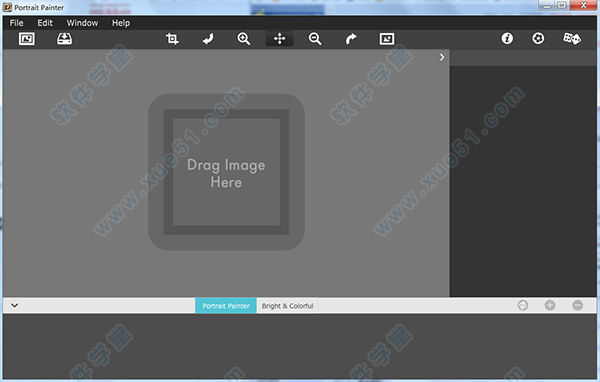Close the Portrait Painter window
Viewport: 600px width, 382px height.
click(583, 5)
